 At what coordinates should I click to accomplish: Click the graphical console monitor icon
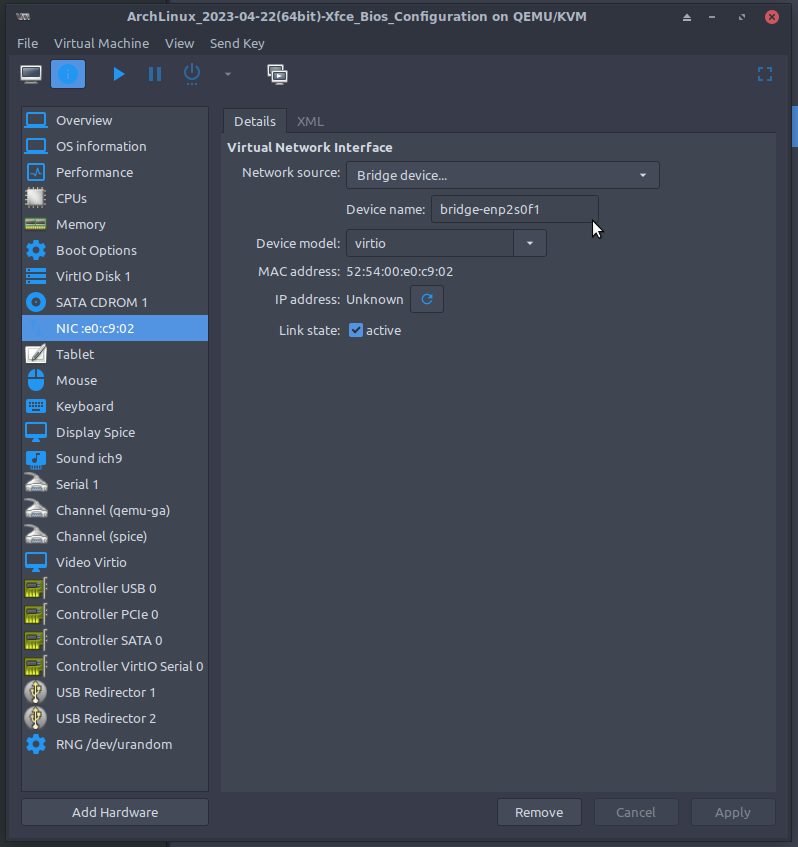pos(31,74)
